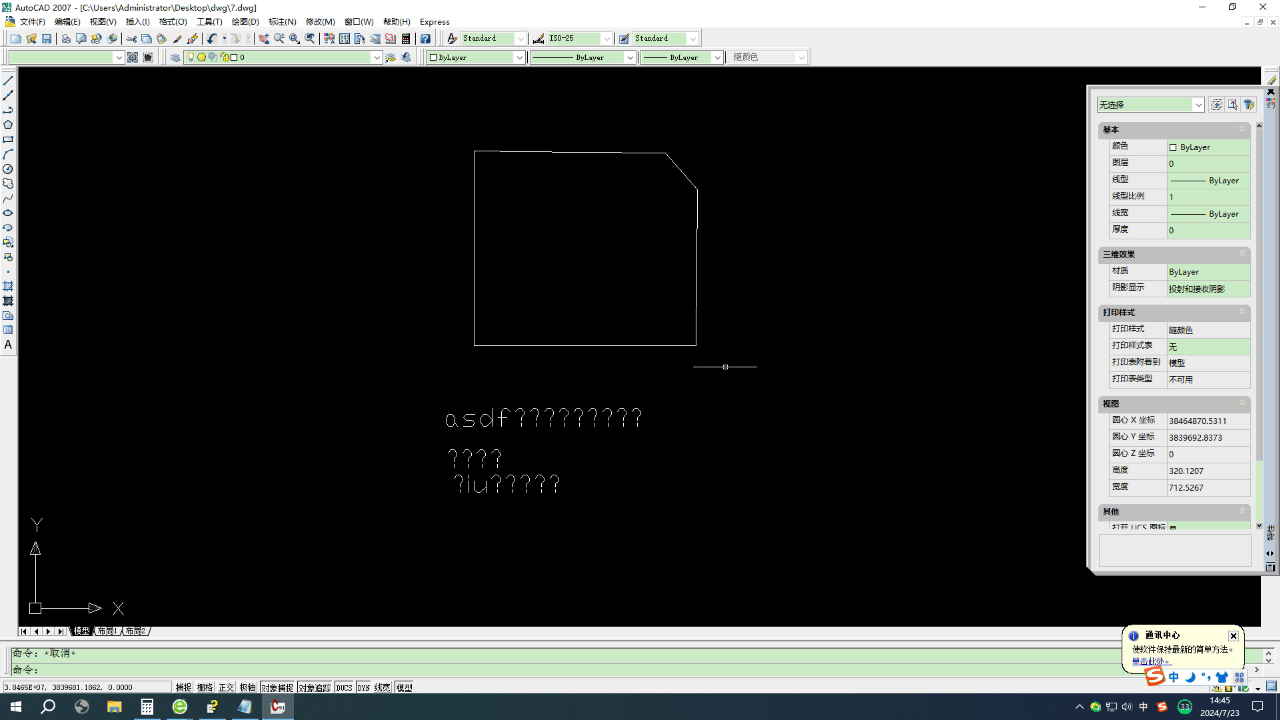Open the calculator icon in toolbar

(405, 39)
